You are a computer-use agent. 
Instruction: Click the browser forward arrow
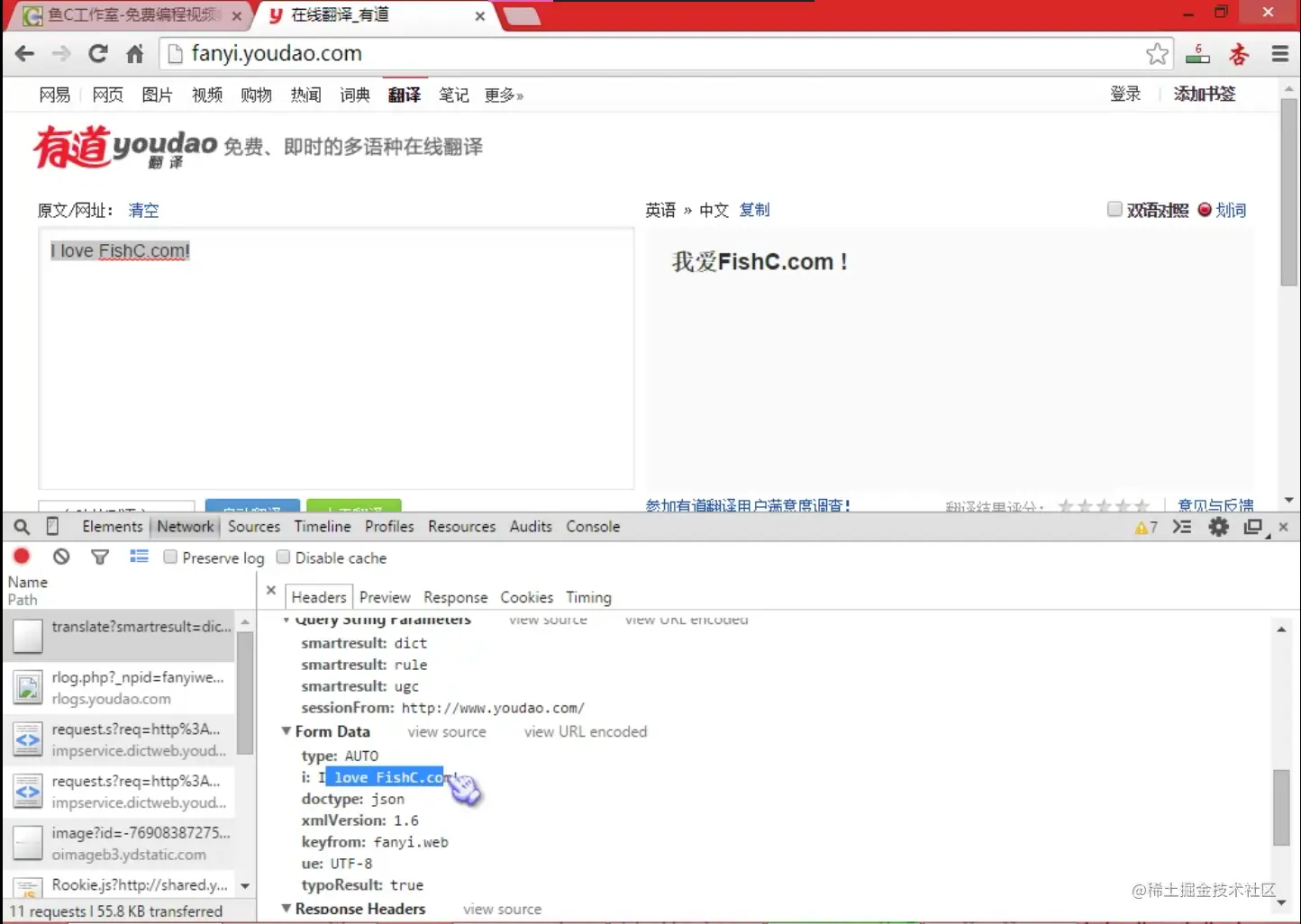[61, 54]
